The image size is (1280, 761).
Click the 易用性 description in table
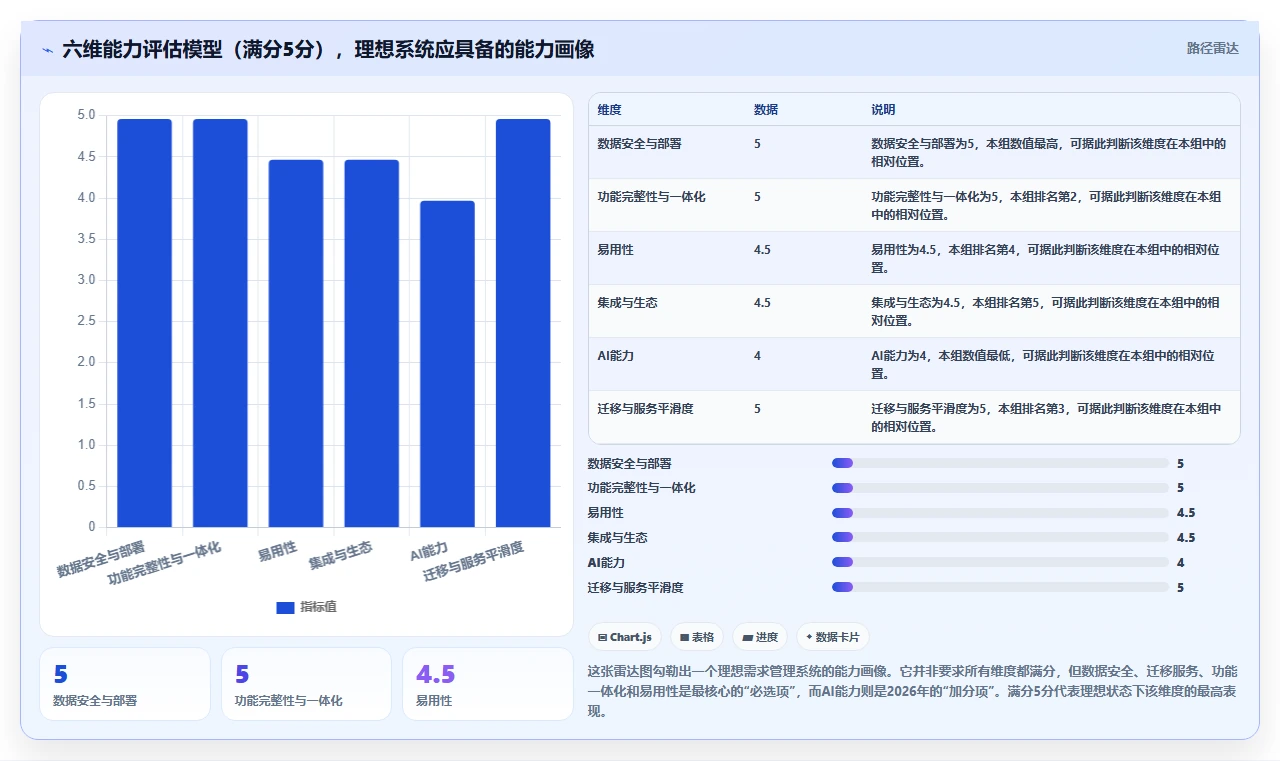point(1045,259)
